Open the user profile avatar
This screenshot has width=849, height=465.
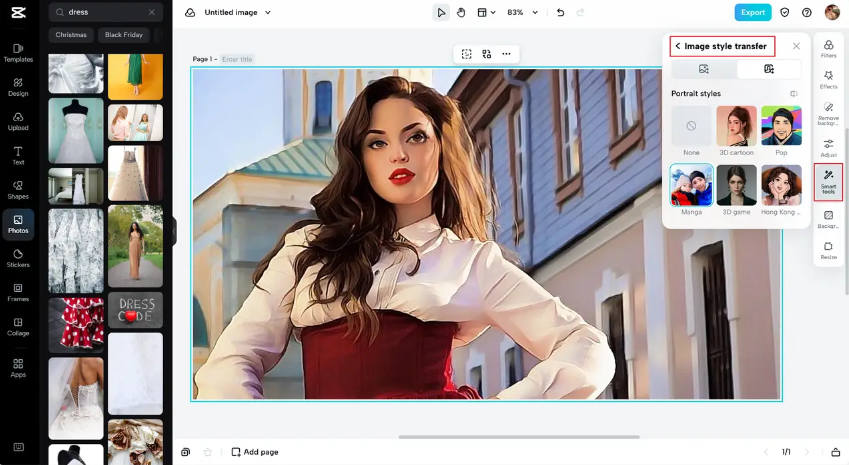[x=832, y=12]
